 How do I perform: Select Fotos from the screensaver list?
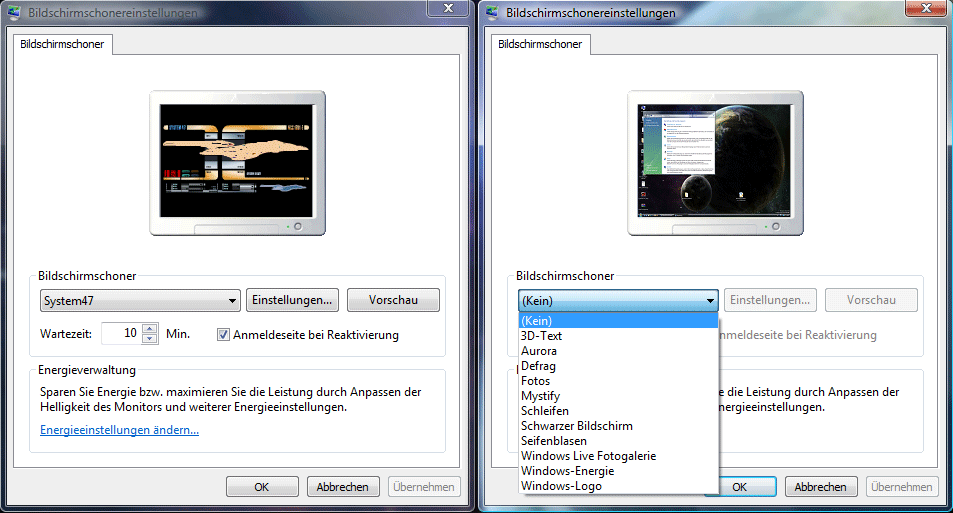coord(618,381)
